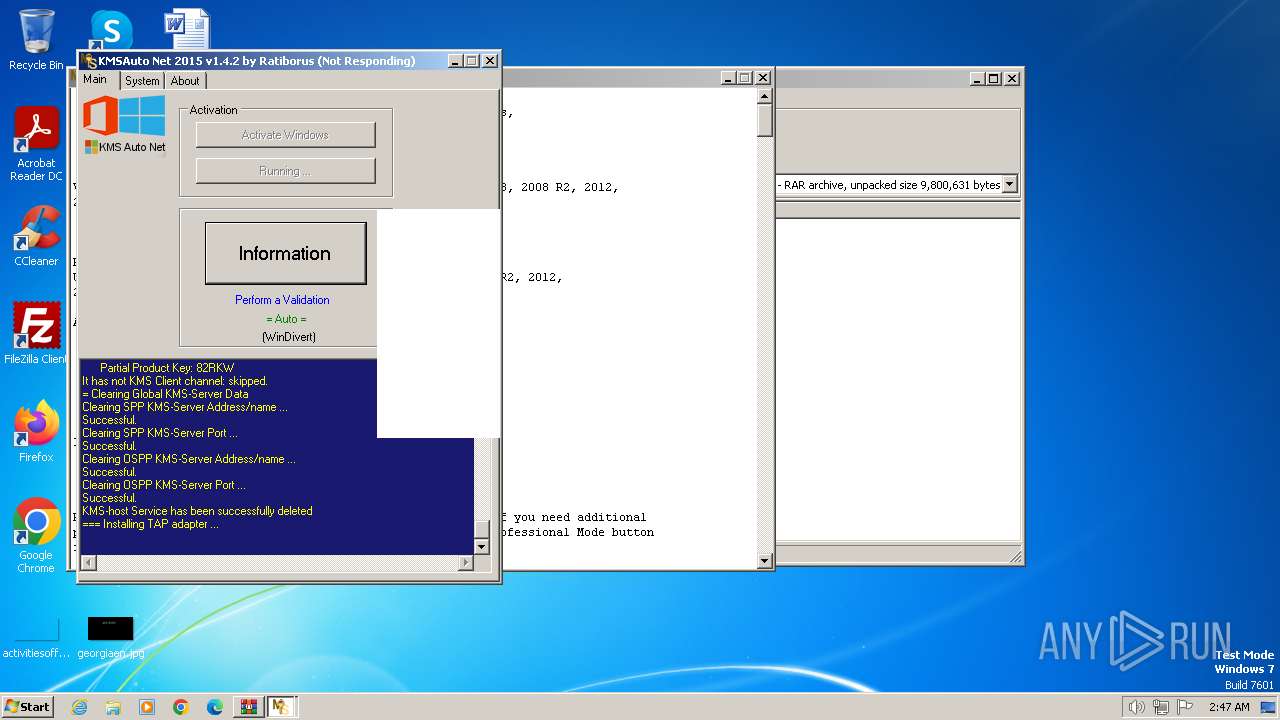Click the archive window's resize grip
The height and width of the screenshot is (720, 1280).
pos(1015,557)
